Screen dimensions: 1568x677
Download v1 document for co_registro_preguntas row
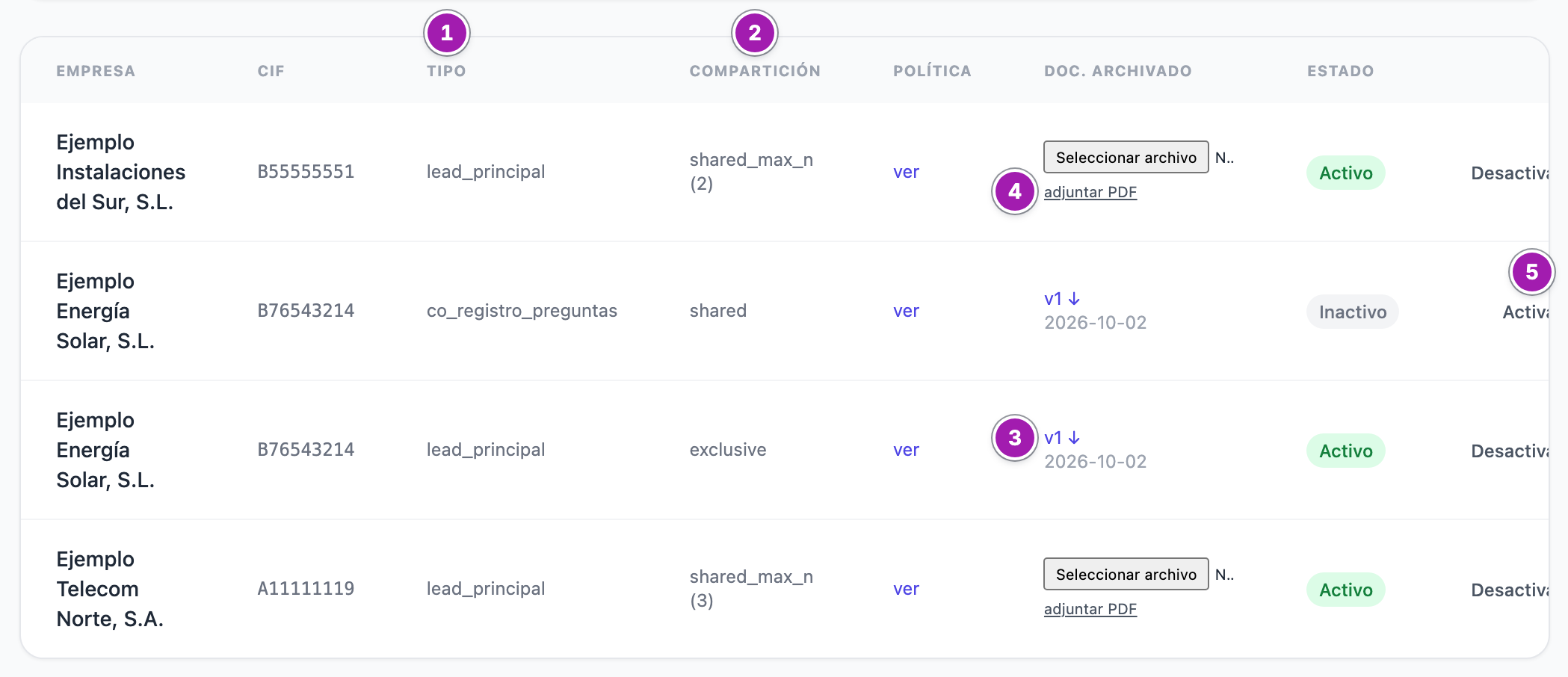pyautogui.click(x=1062, y=299)
